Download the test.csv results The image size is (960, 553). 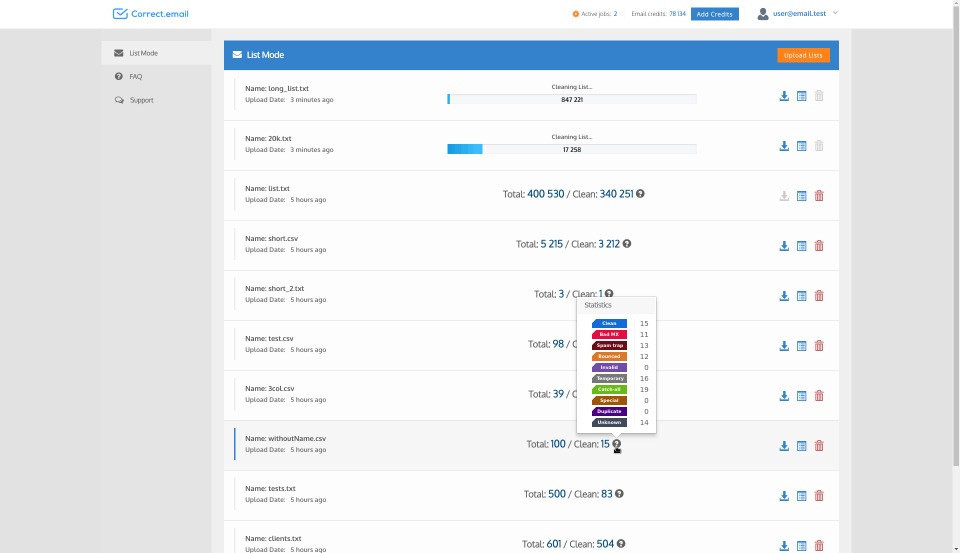(784, 346)
